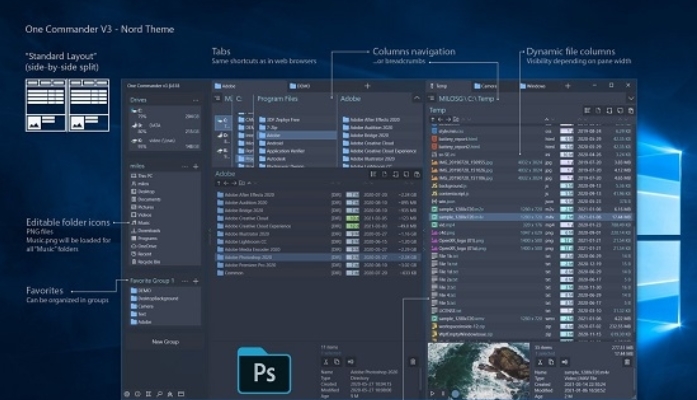Select vid.mp4 in the Temp pane
This screenshot has width=697, height=400.
tap(532, 225)
